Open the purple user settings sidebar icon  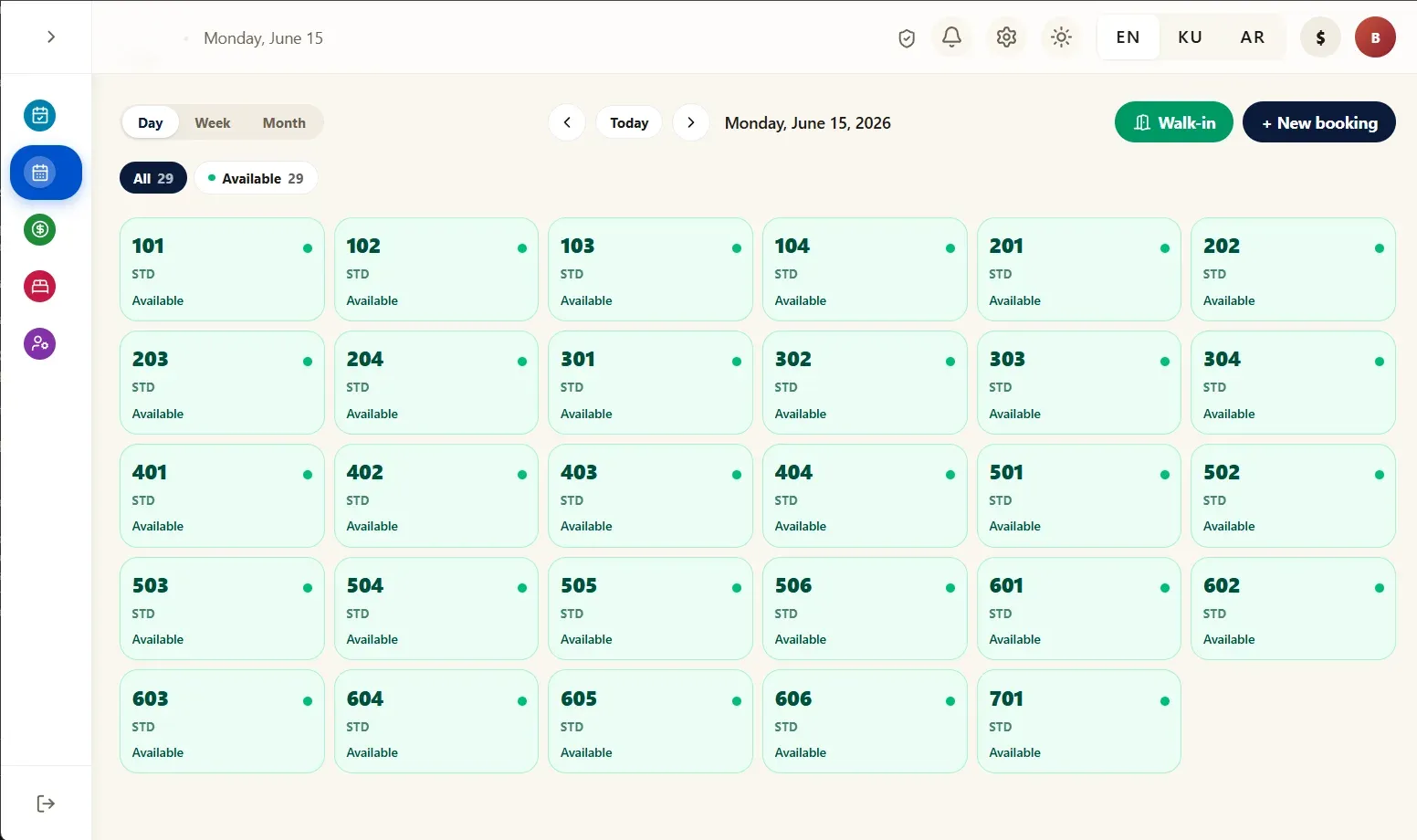tap(40, 343)
